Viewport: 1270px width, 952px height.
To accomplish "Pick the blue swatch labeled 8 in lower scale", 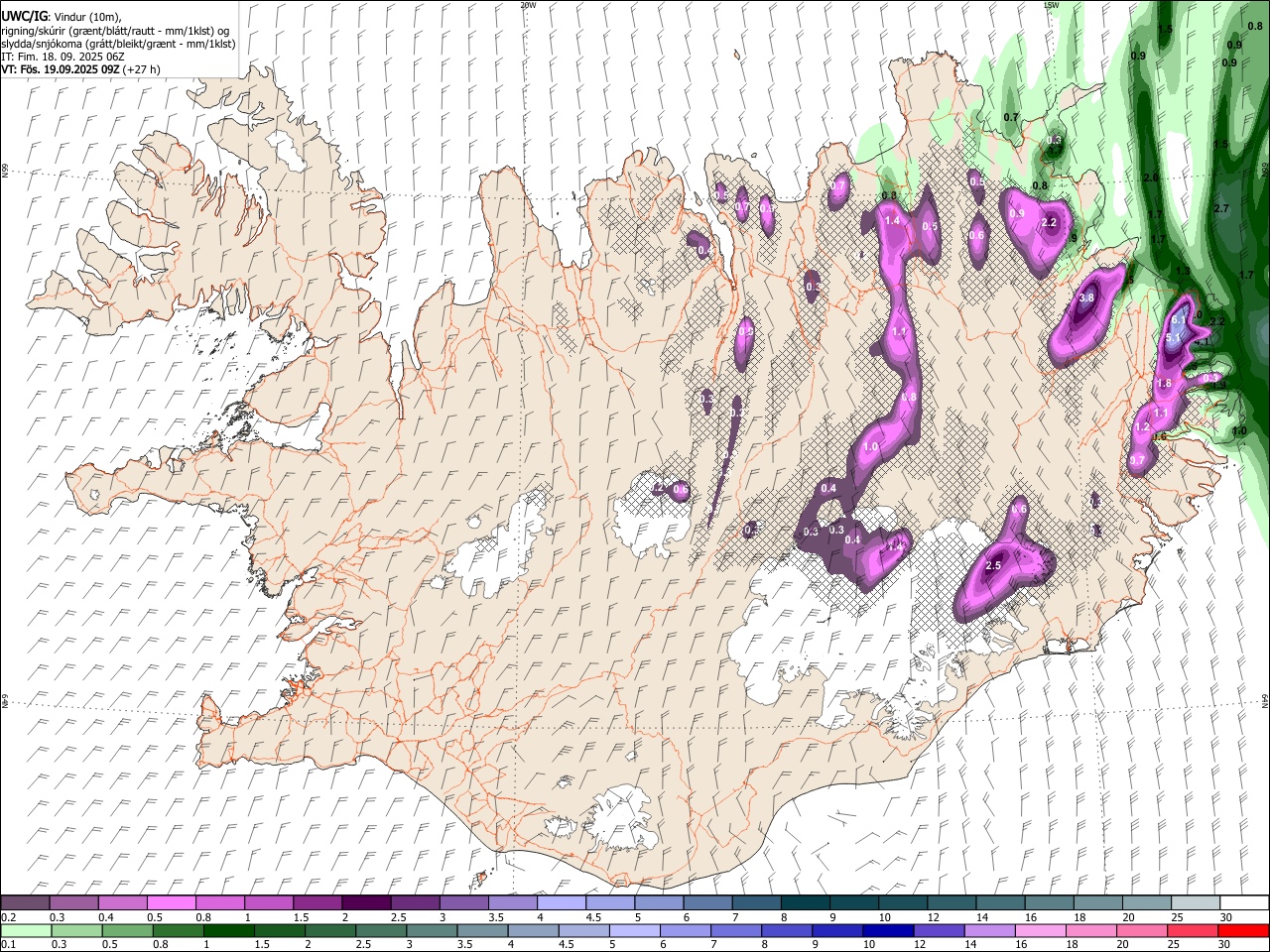I will pos(786,930).
